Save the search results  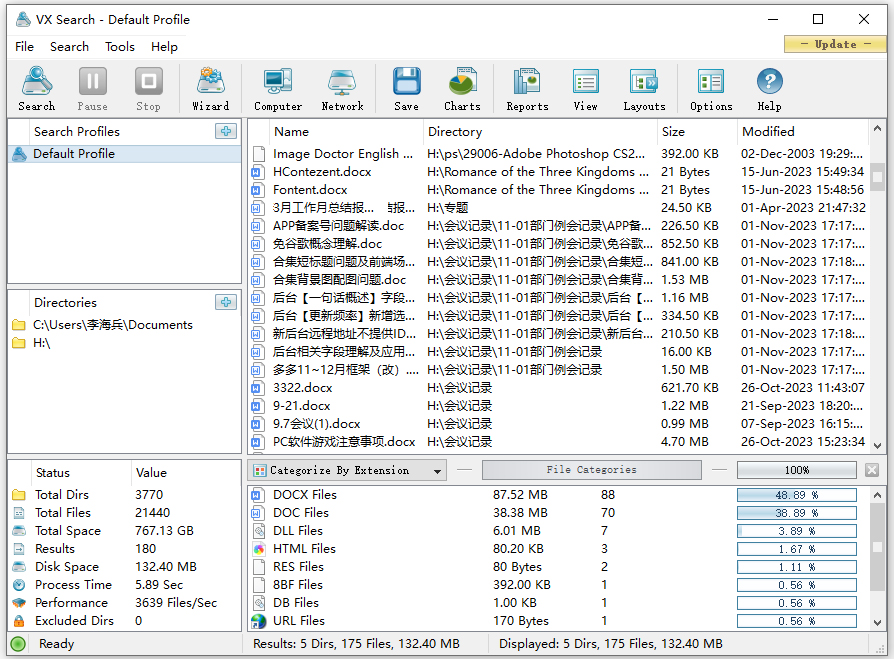[406, 89]
